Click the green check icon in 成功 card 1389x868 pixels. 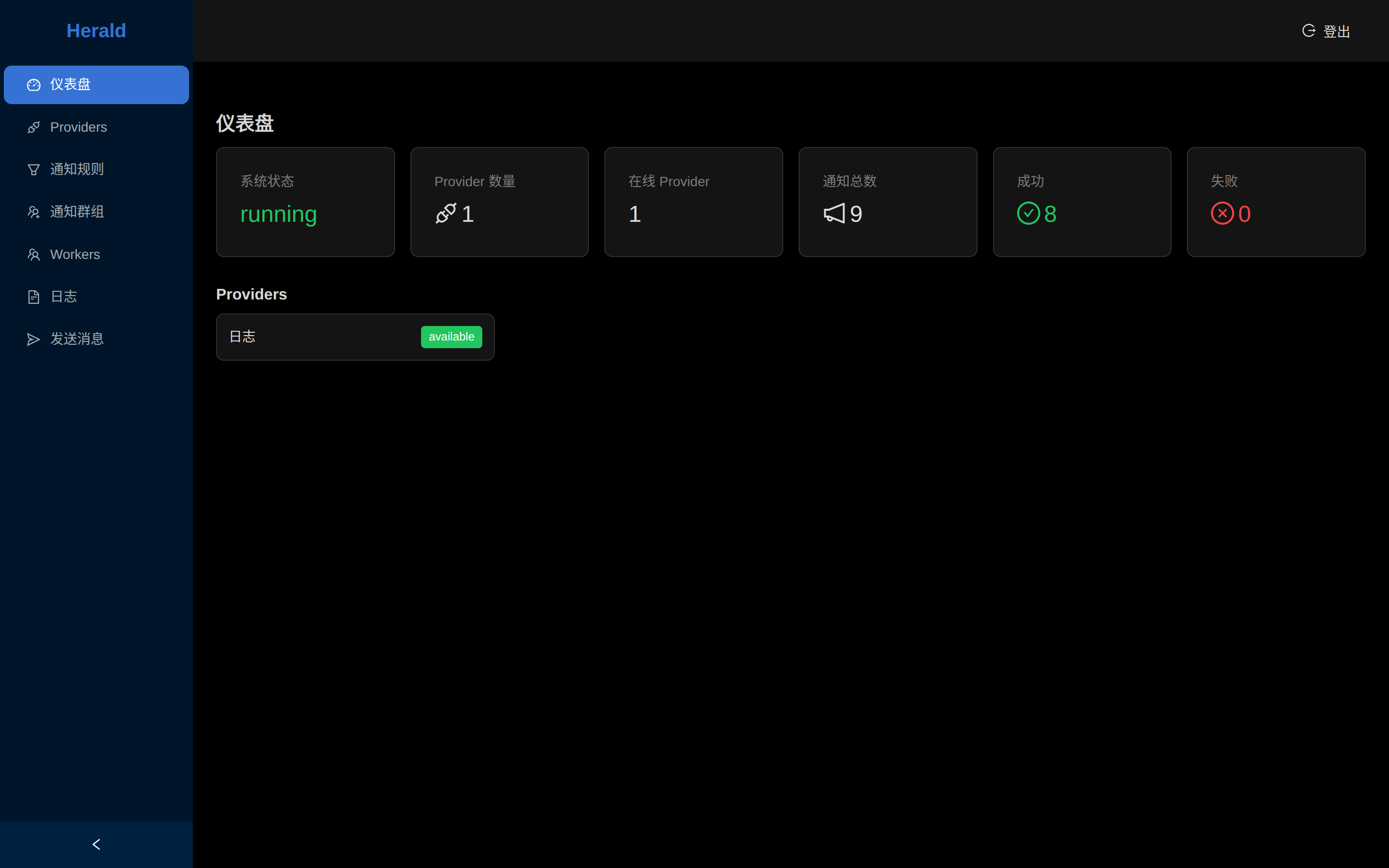coord(1029,214)
